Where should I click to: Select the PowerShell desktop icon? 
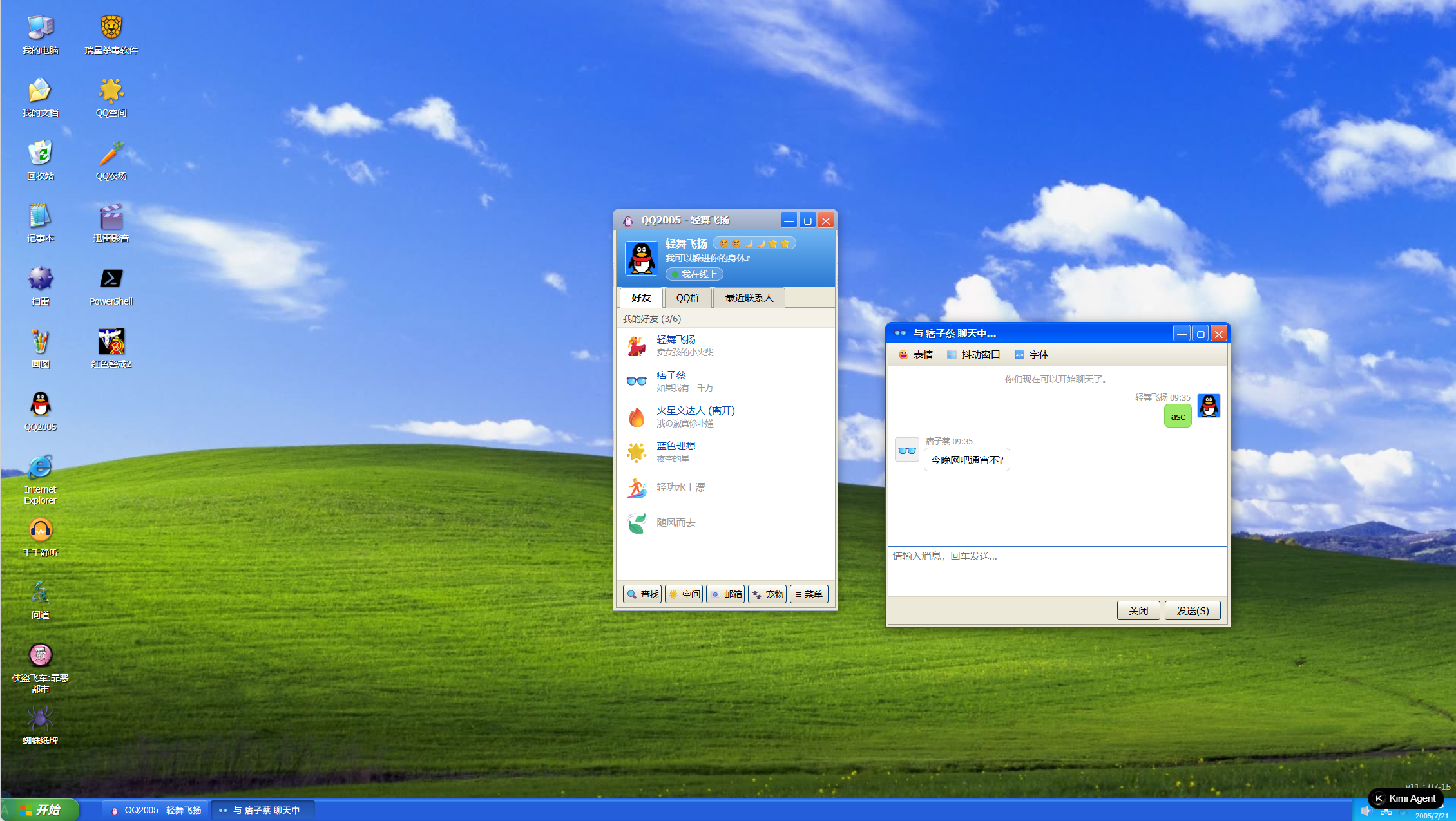(111, 286)
